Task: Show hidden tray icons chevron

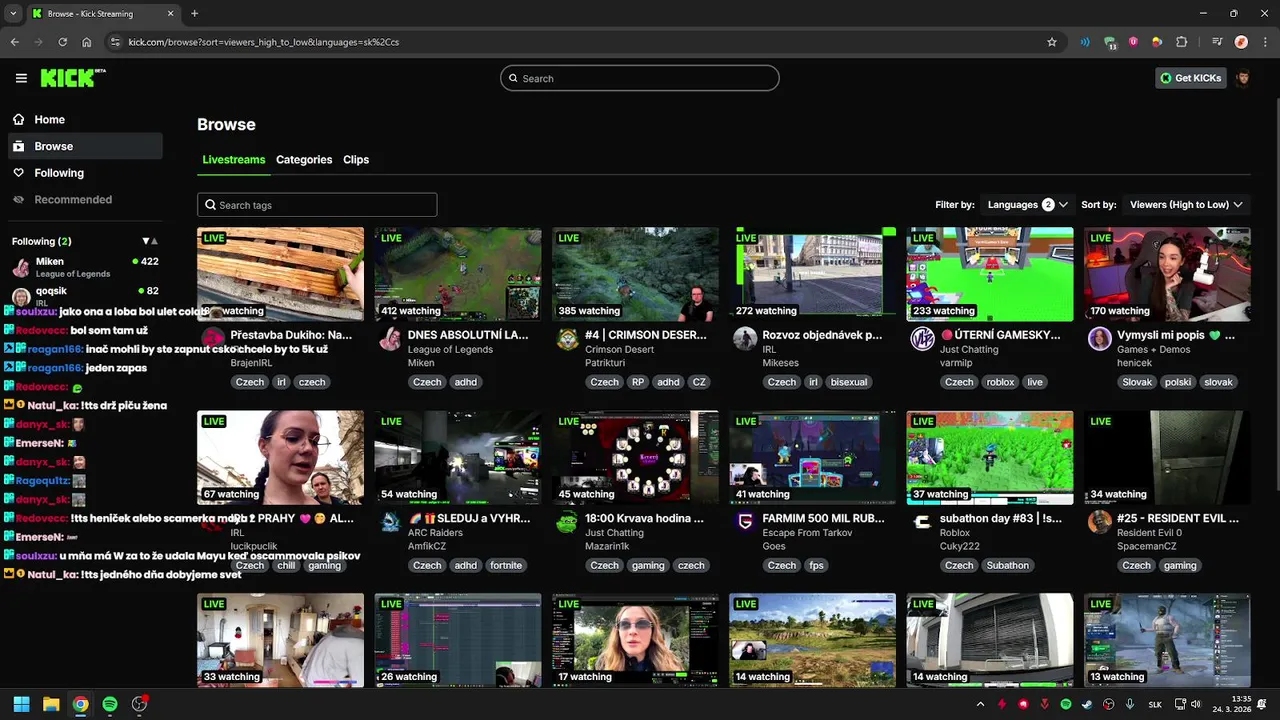Action: [x=980, y=704]
